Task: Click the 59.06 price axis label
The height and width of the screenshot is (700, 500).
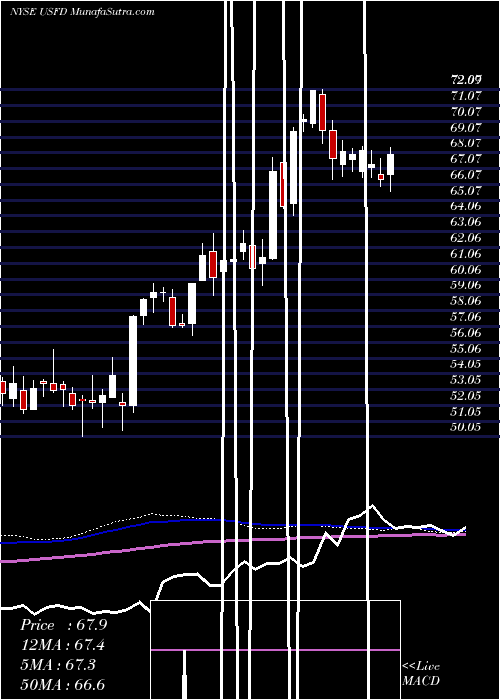Action: click(466, 285)
